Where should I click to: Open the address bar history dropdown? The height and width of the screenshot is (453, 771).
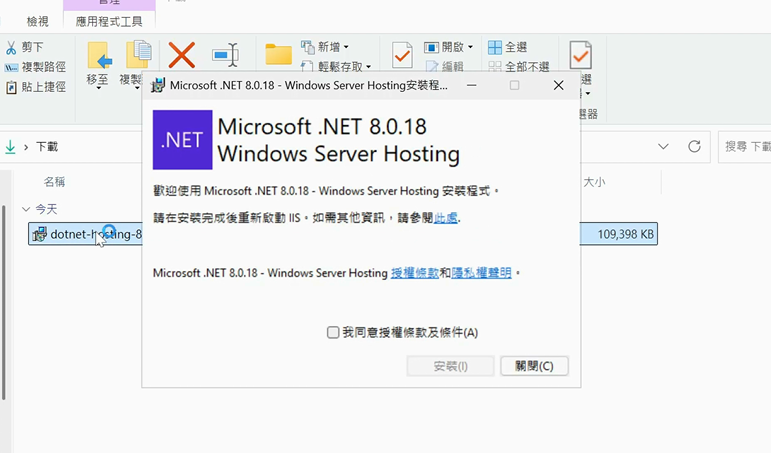[663, 147]
